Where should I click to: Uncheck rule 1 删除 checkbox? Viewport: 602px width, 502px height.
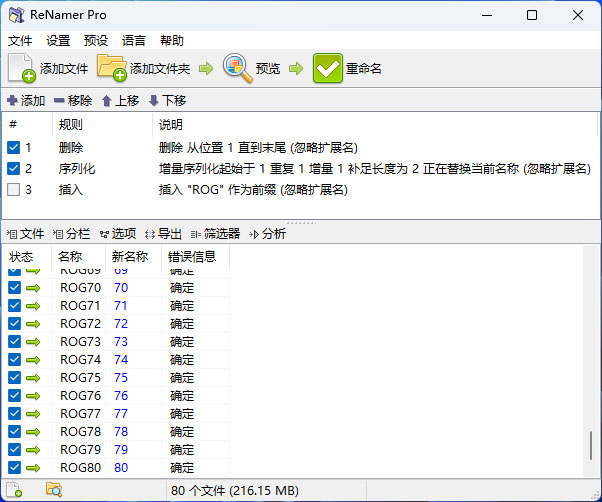[x=13, y=147]
